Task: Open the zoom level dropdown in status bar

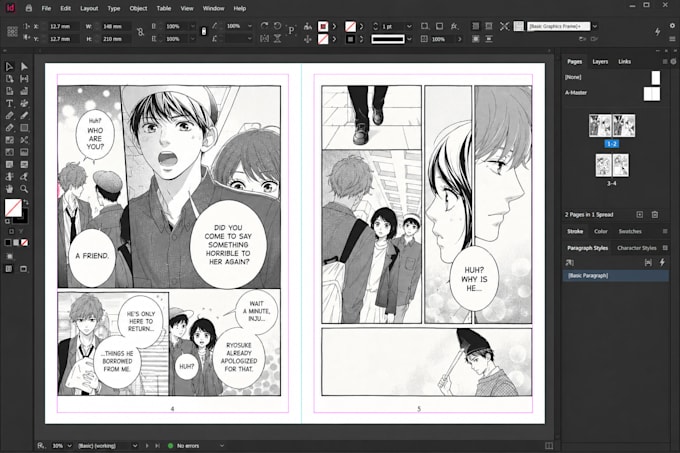Action: tap(69, 446)
